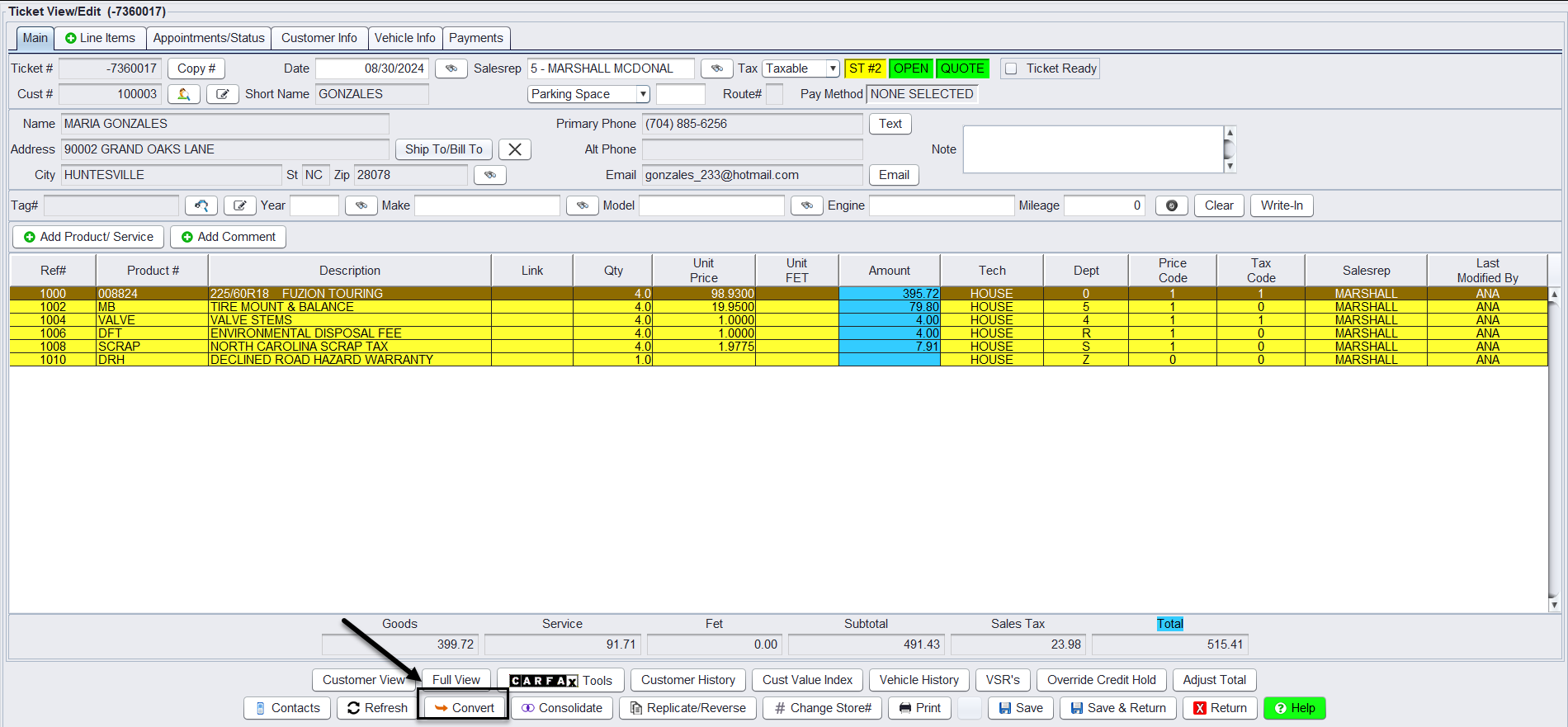Viewport: 1568px width, 727px height.
Task: Open the Parking Space dropdown
Action: (x=642, y=94)
